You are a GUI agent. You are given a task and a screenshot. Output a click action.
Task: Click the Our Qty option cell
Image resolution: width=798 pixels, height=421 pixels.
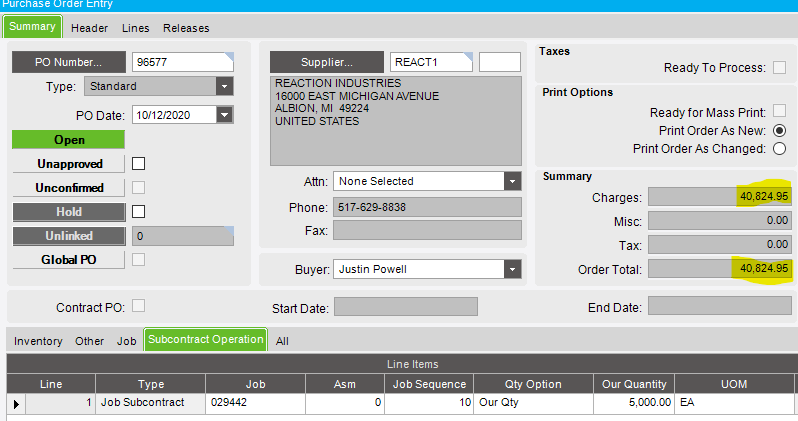click(533, 403)
